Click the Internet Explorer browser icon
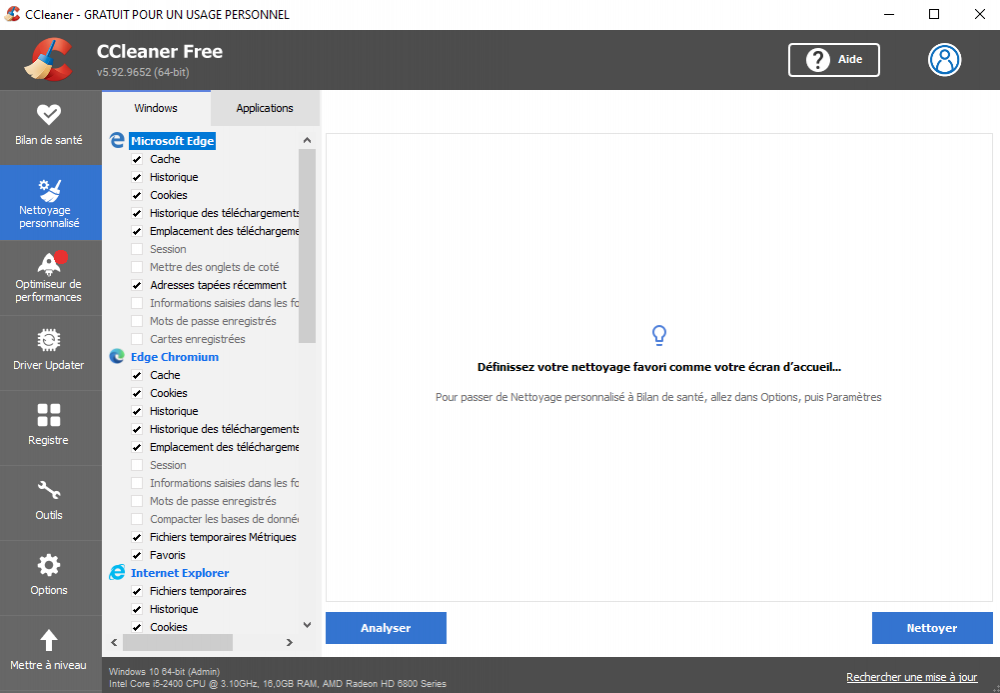Screen dimensions: 1000x693 coord(117,573)
